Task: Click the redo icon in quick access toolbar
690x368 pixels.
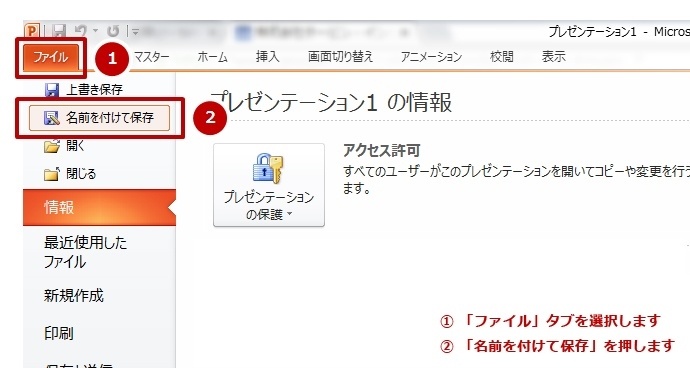Action: coord(113,31)
